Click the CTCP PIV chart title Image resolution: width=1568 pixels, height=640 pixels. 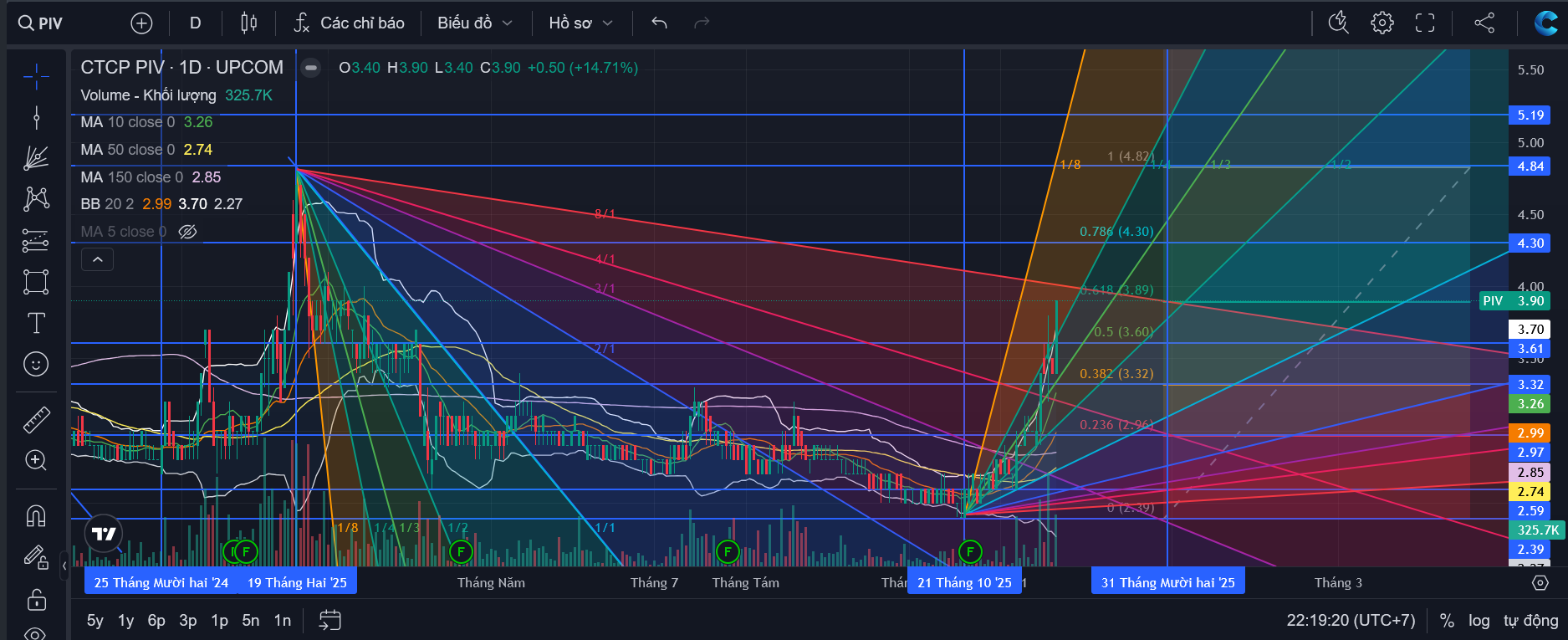pos(181,68)
